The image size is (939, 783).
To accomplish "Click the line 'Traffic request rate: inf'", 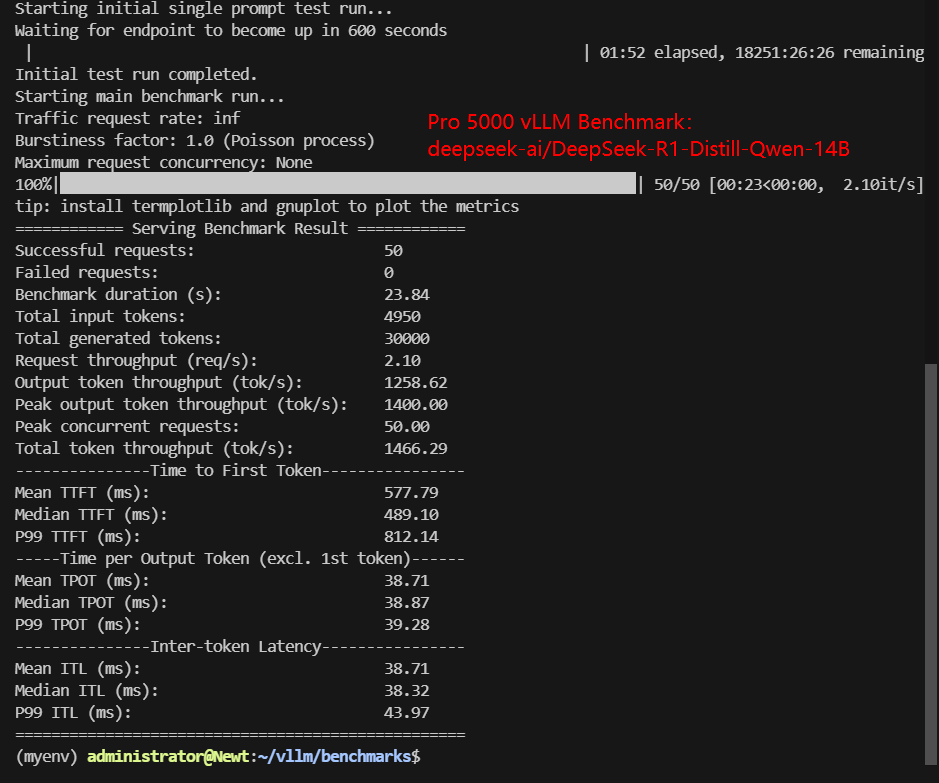I will (x=128, y=118).
